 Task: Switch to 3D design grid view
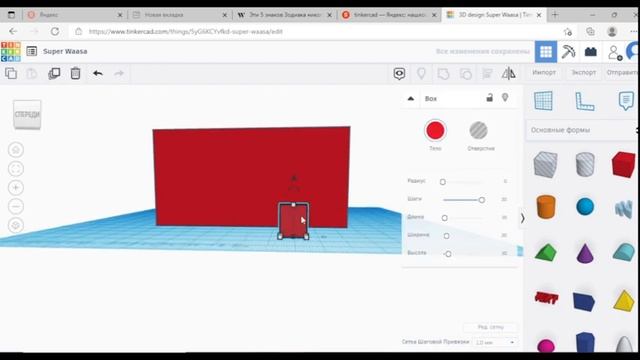546,51
